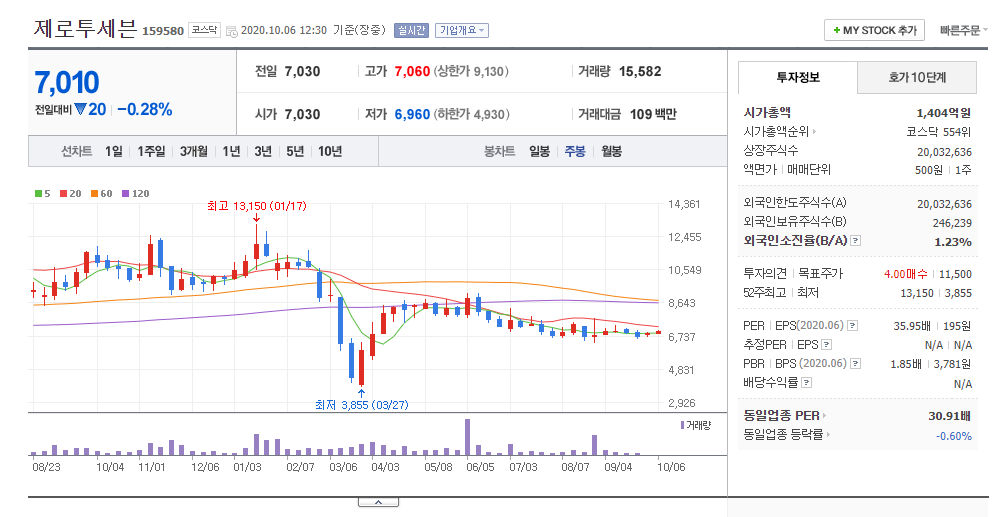Add stock via MY STOCK 추가 button
Image resolution: width=1008 pixels, height=517 pixels.
(874, 30)
